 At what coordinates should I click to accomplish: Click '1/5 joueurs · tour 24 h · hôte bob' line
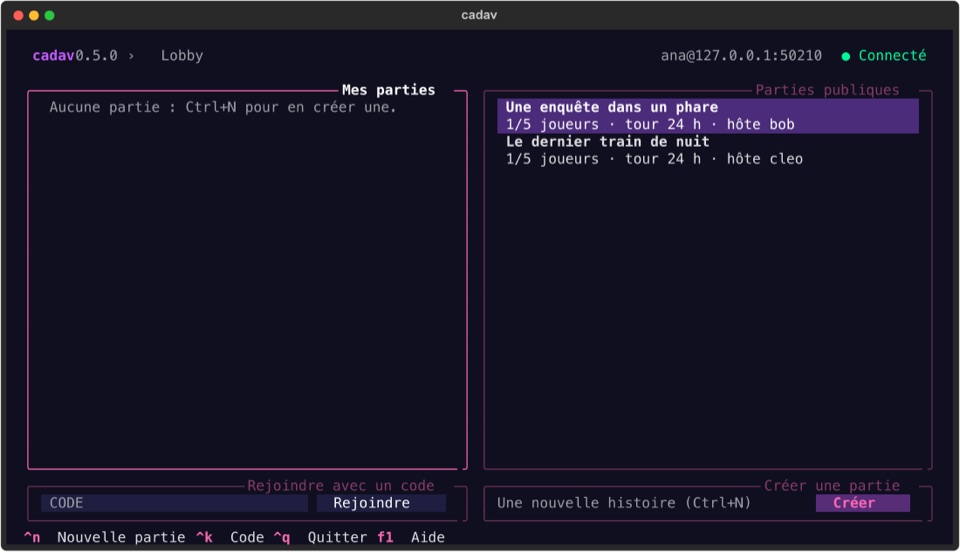pos(650,124)
